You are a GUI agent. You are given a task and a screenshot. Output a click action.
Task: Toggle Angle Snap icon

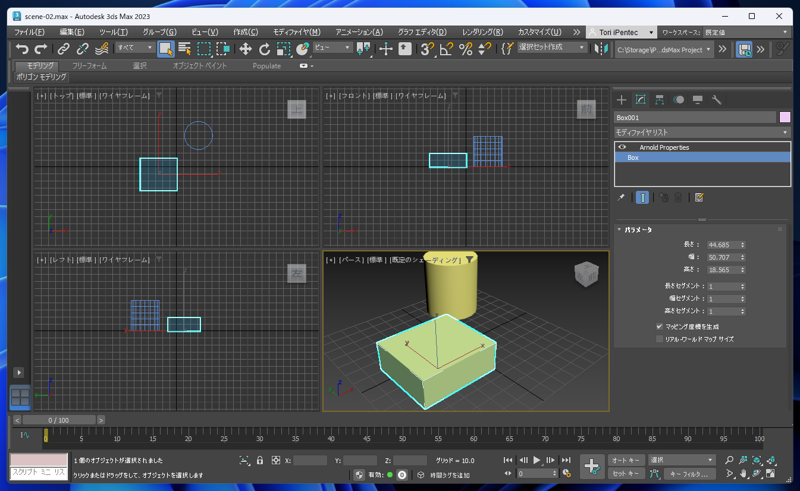[x=446, y=49]
